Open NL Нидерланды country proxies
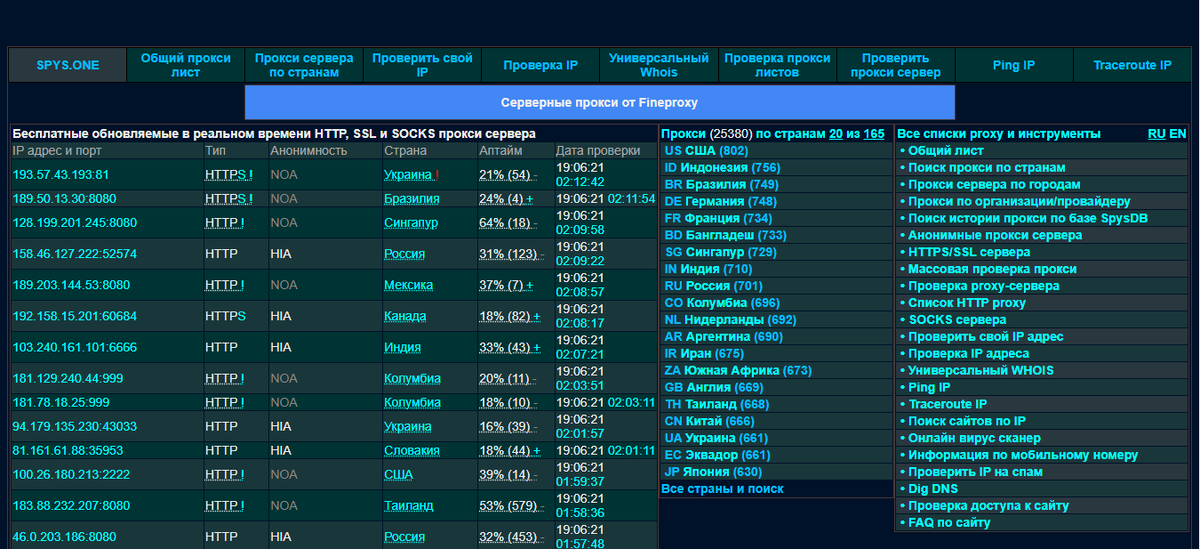This screenshot has height=549, width=1200. [x=730, y=320]
